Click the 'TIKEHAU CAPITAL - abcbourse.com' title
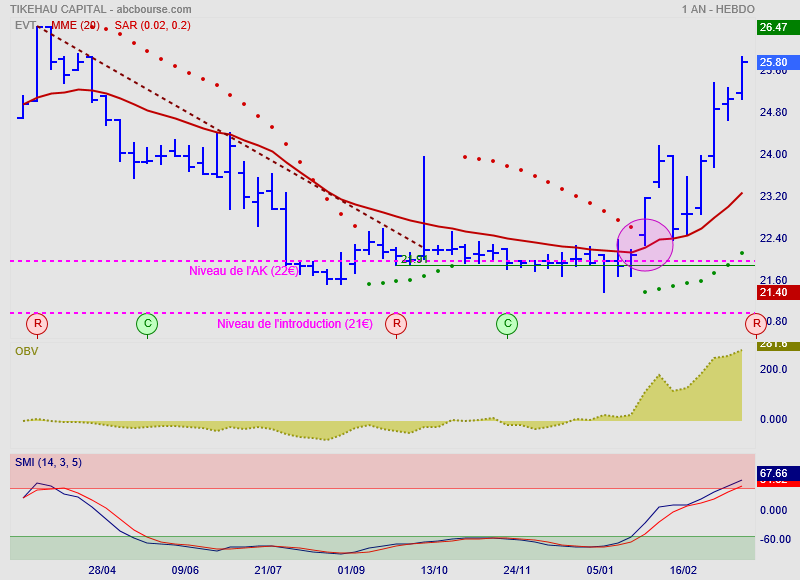The image size is (800, 580). pos(101,9)
